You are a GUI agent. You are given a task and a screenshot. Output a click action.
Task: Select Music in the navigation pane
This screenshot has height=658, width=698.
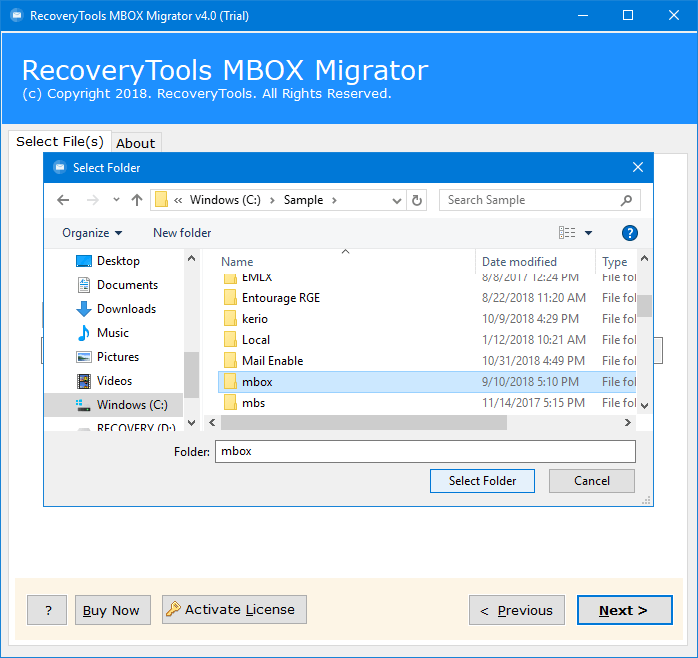112,333
